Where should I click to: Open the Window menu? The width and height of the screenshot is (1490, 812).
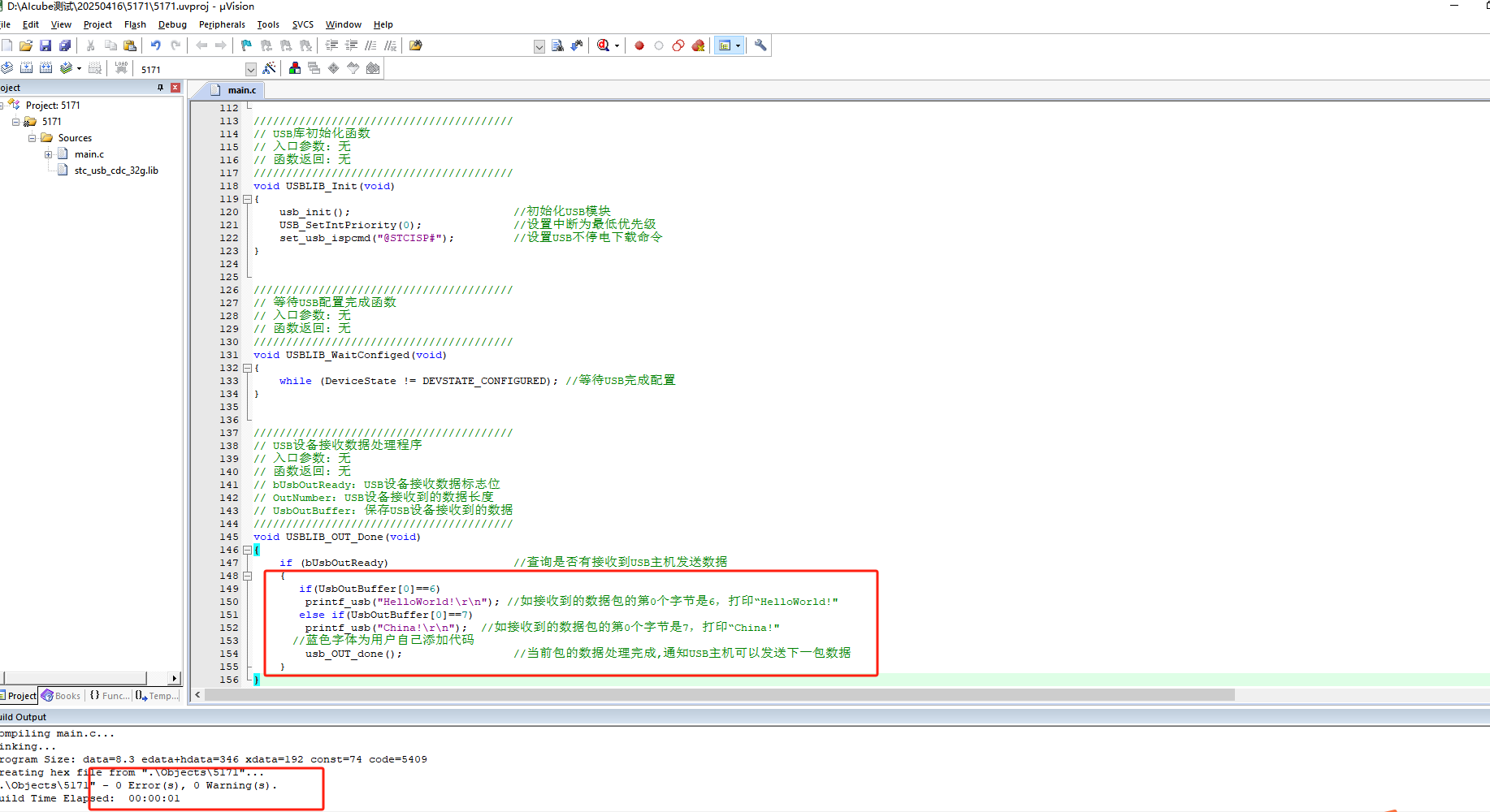(x=343, y=24)
